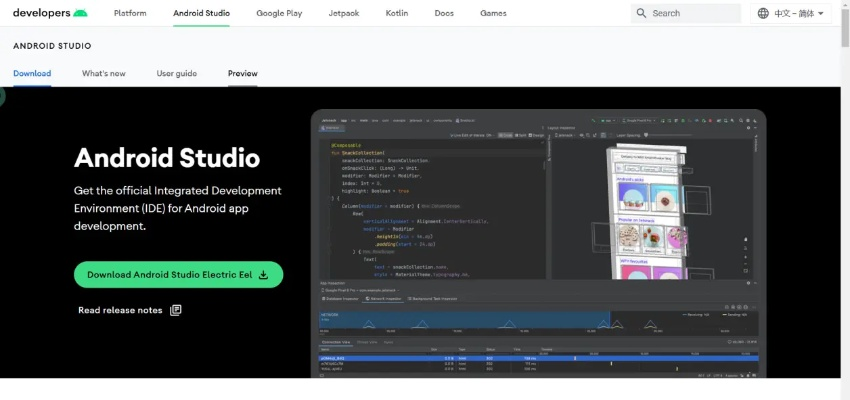Open Docs in top navigation
Screen dimensions: 850x400
coord(443,13)
